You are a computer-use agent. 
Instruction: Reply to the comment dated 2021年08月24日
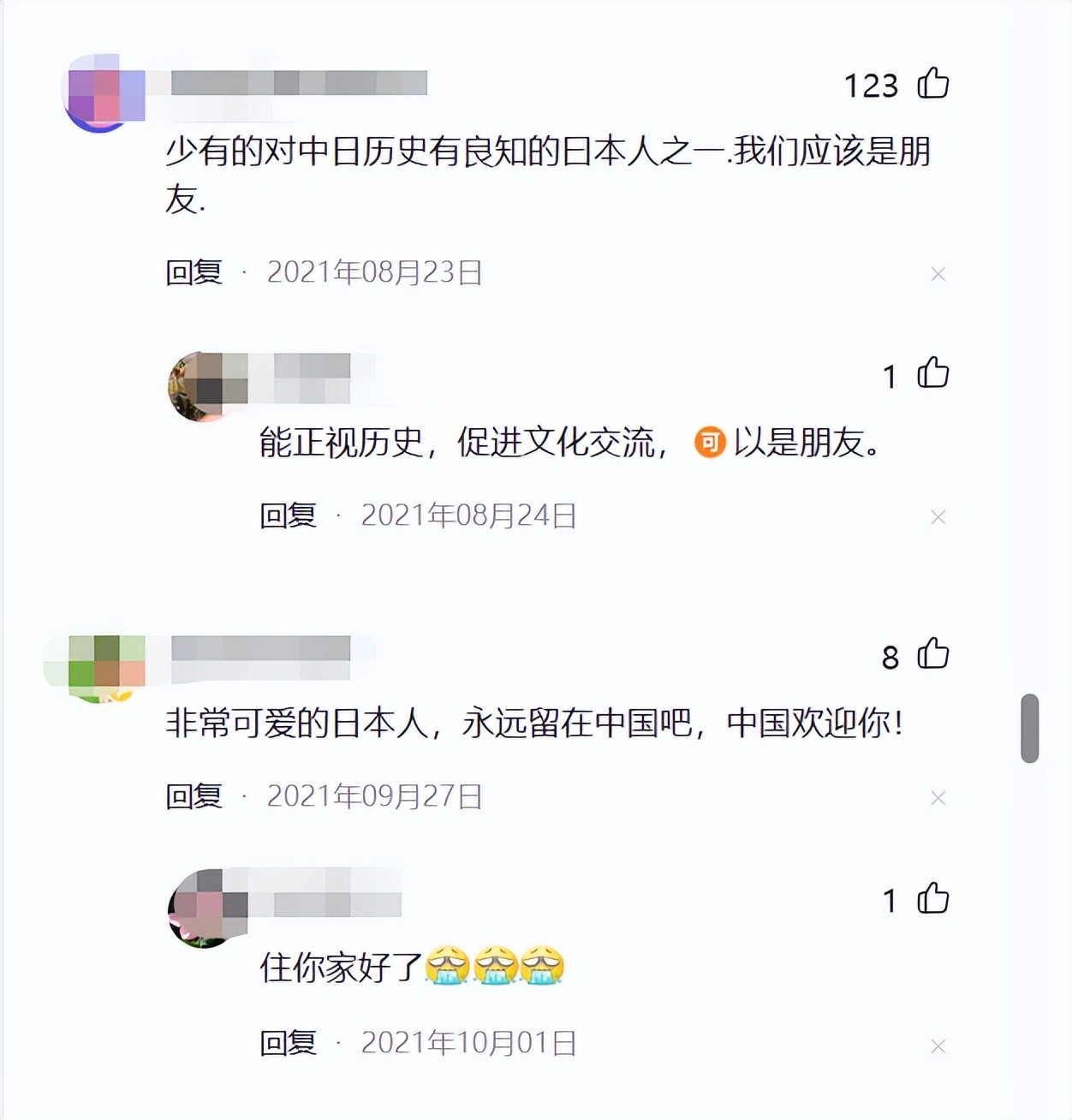point(288,515)
